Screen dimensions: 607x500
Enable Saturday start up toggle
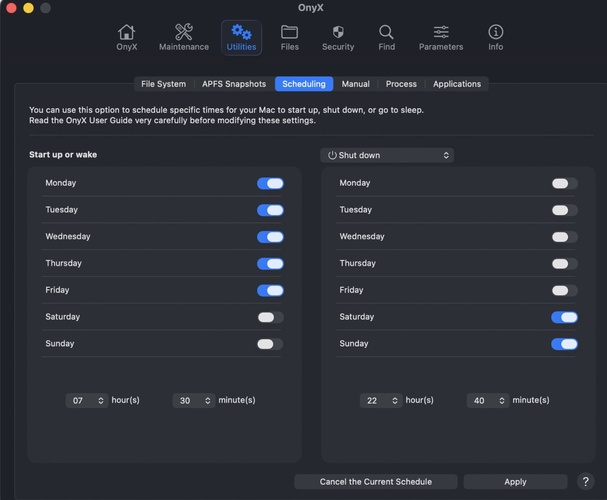[x=270, y=317]
